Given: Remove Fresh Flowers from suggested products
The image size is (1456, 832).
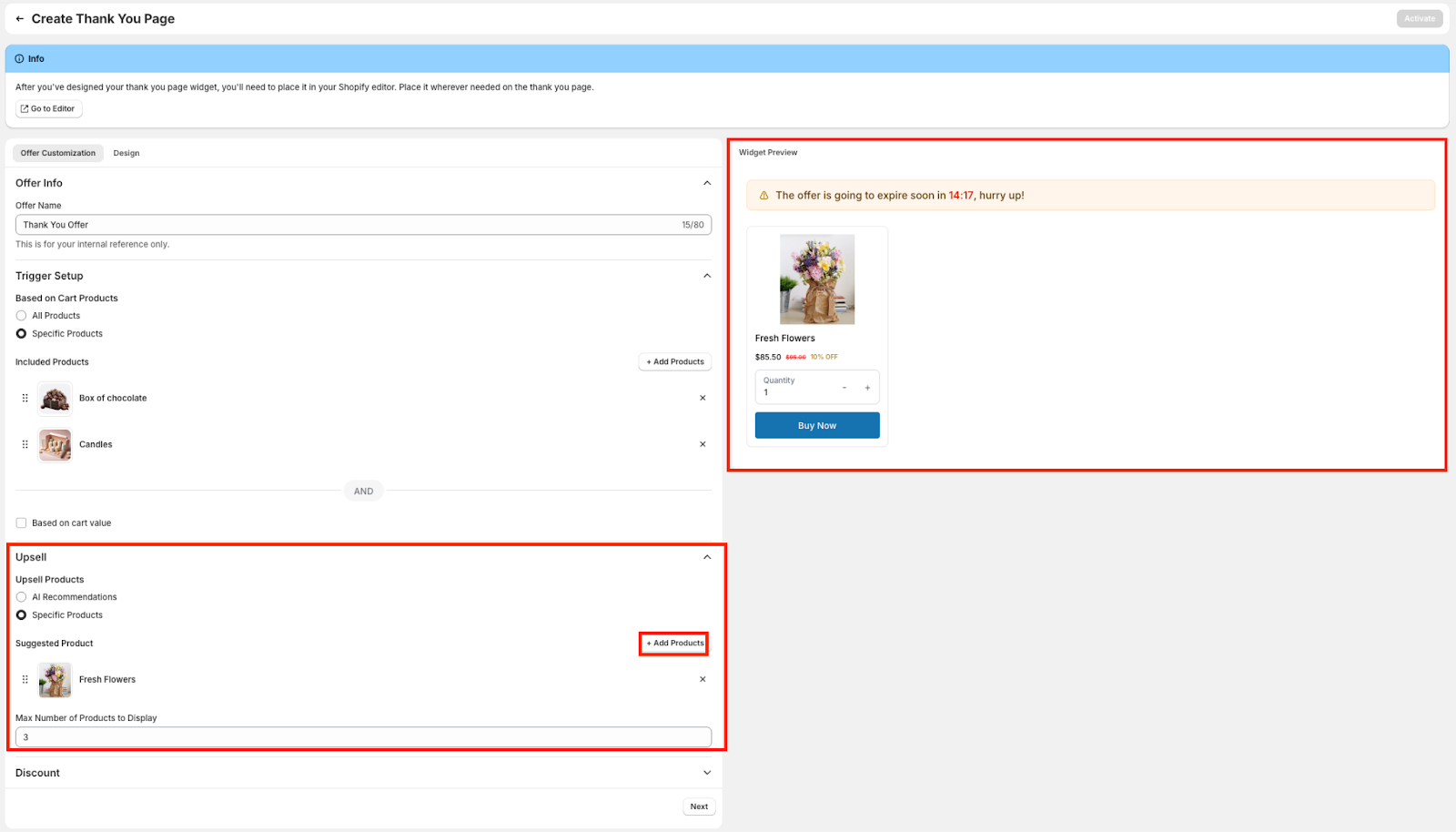Looking at the screenshot, I should [x=703, y=679].
